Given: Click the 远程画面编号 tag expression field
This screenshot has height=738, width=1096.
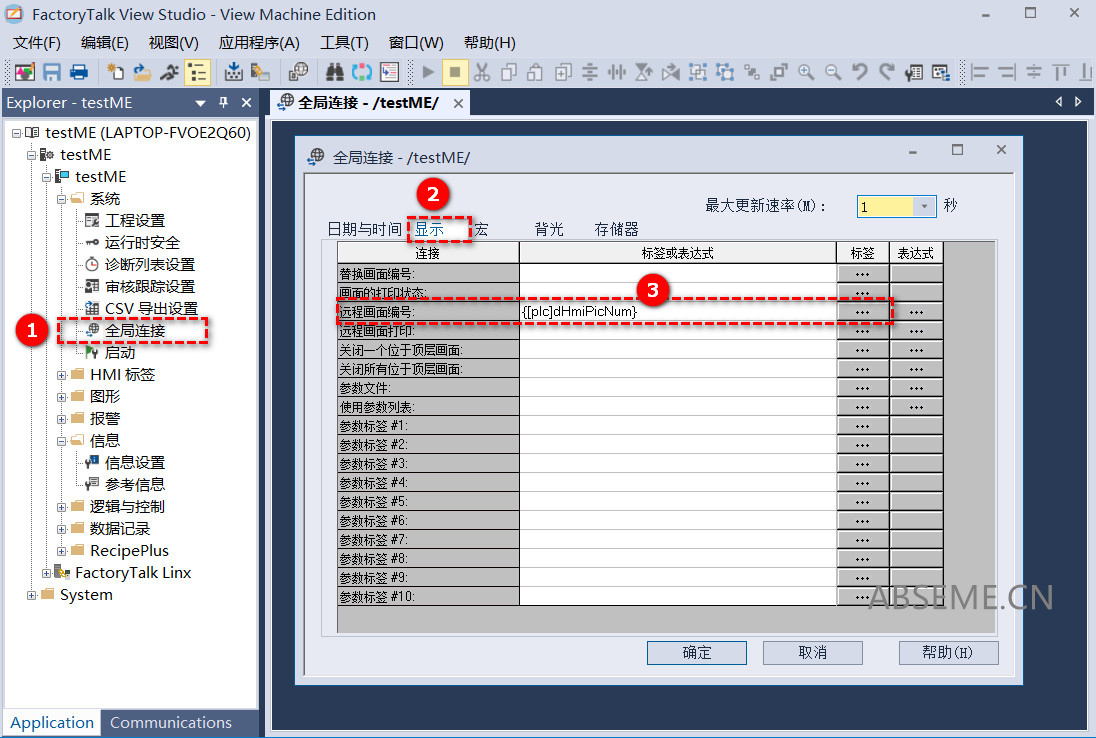Looking at the screenshot, I should coord(677,312).
